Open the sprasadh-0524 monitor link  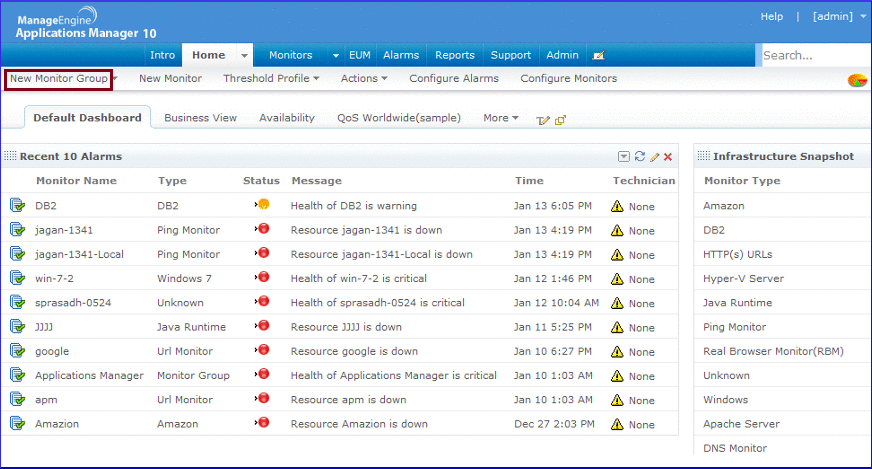[73, 303]
